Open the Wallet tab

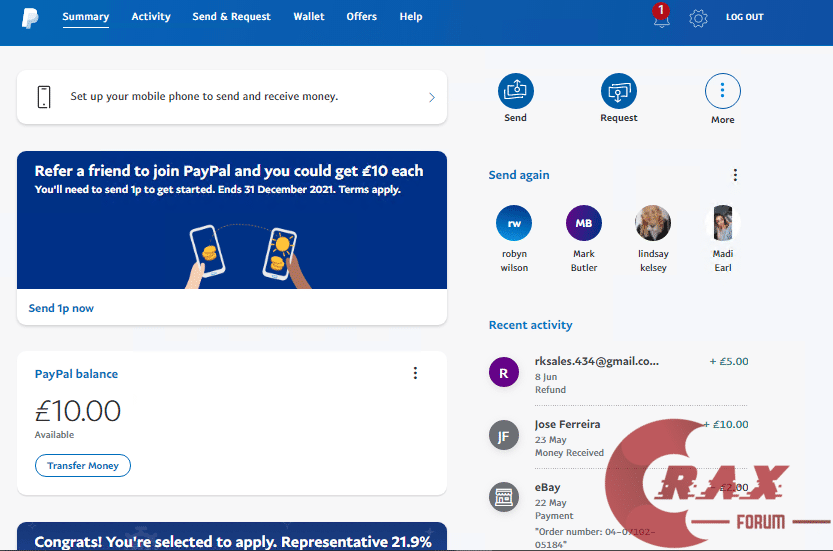coord(309,17)
